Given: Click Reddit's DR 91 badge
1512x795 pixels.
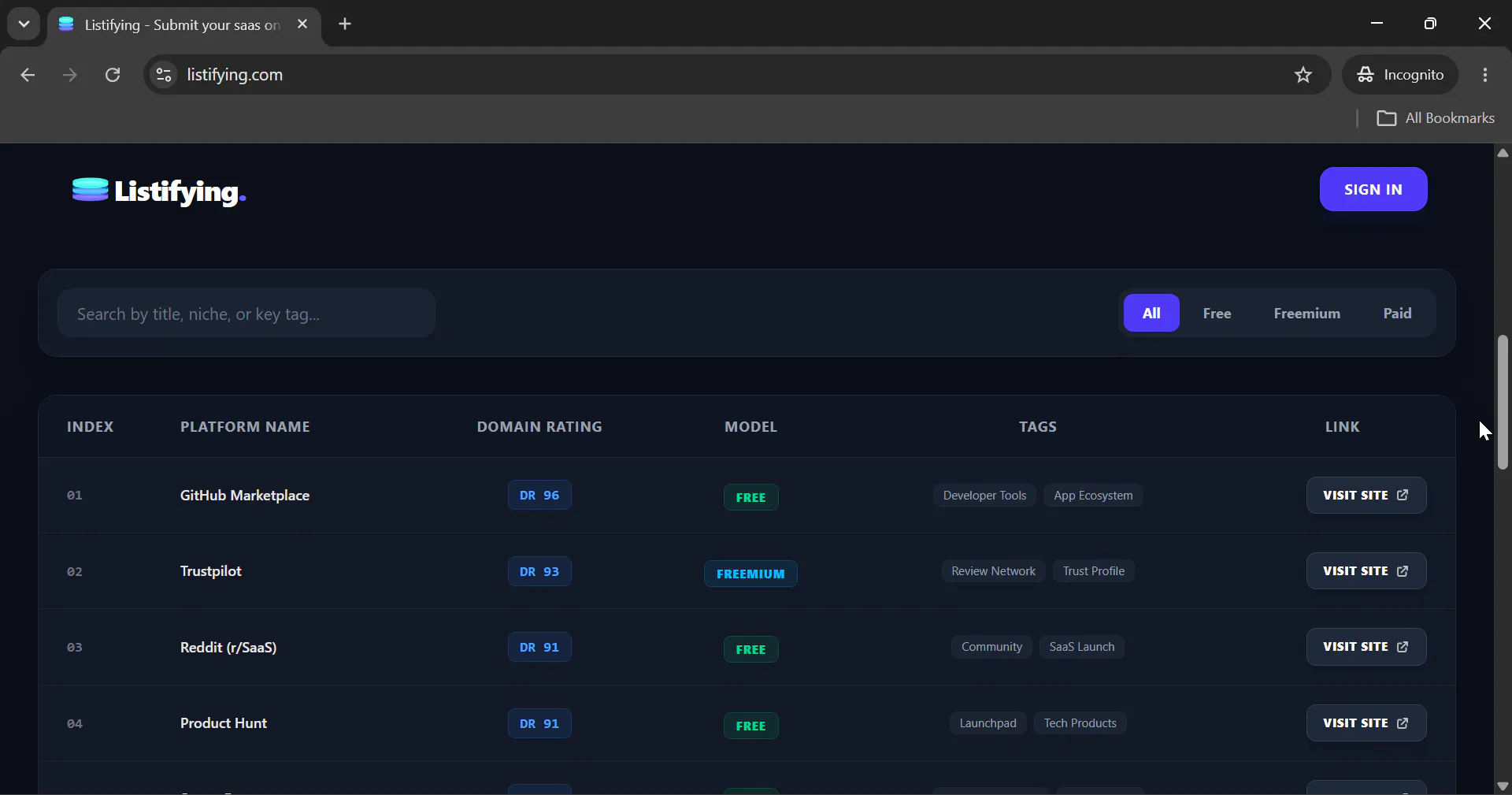Looking at the screenshot, I should [x=539, y=648].
